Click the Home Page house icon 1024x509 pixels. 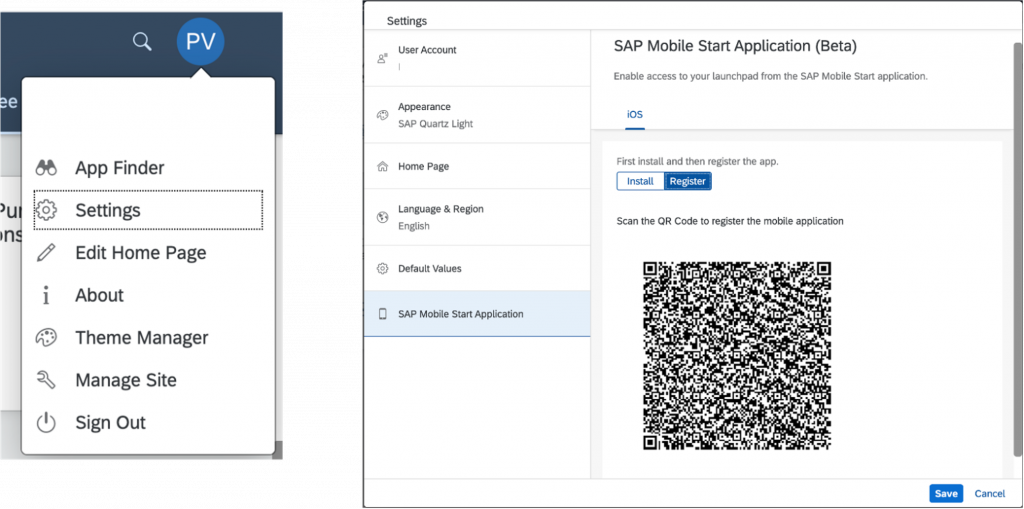pyautogui.click(x=383, y=166)
